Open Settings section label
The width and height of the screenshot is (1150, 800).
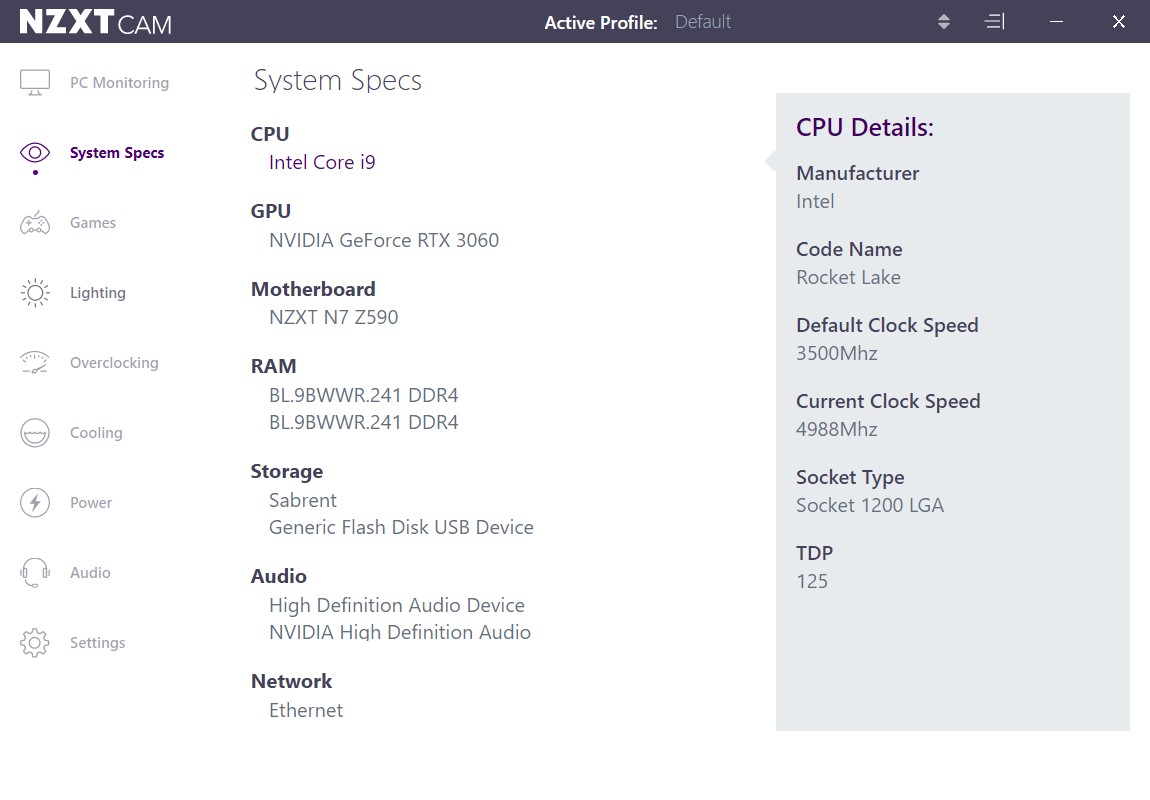click(98, 643)
